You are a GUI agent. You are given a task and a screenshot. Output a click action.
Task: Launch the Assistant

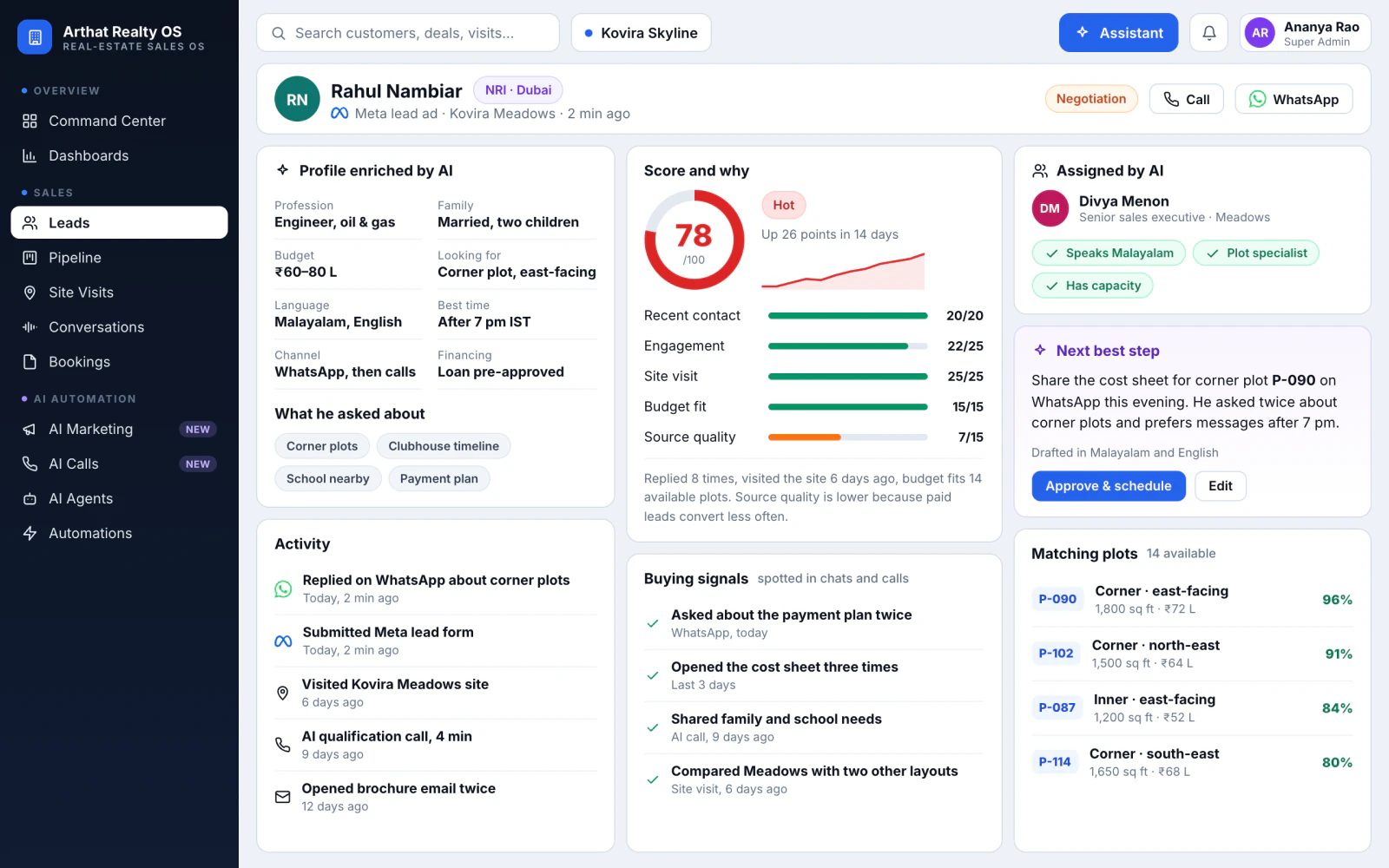pos(1118,33)
